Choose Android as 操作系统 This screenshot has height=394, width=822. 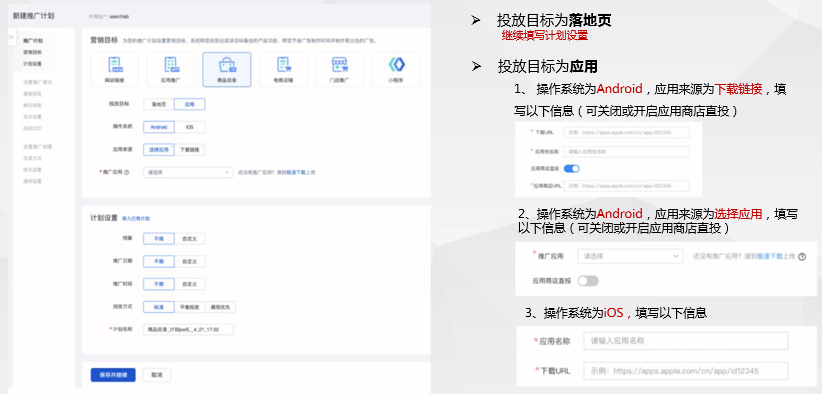coord(159,127)
